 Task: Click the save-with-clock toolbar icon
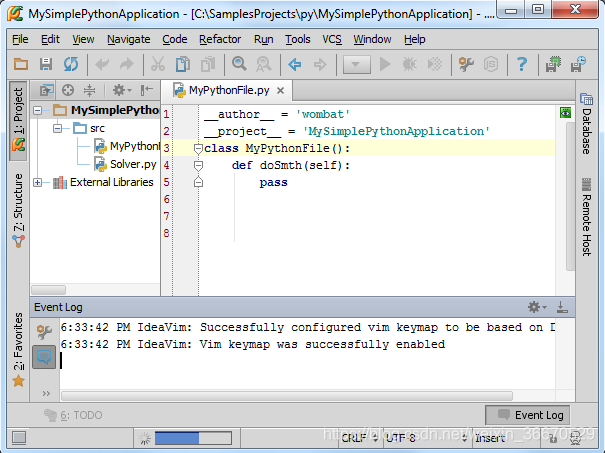coord(578,64)
